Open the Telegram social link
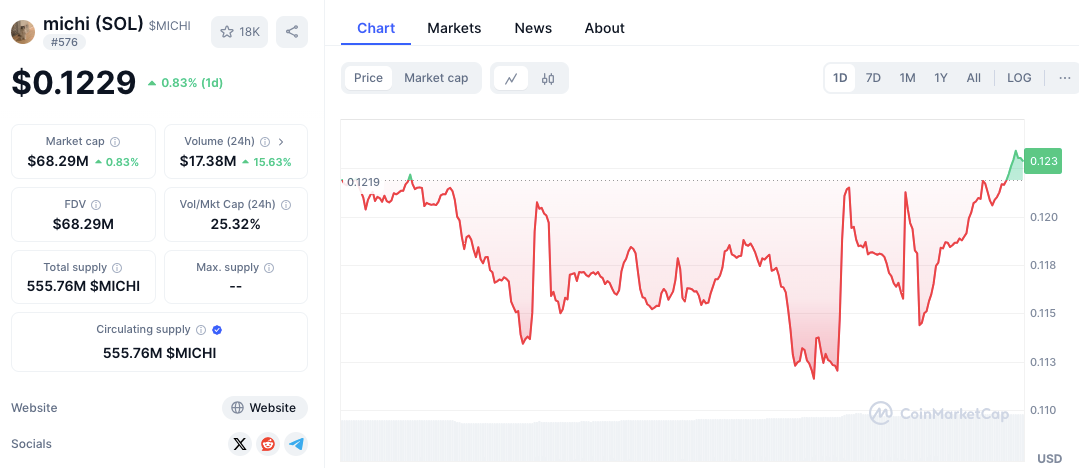The height and width of the screenshot is (468, 1079). [296, 444]
